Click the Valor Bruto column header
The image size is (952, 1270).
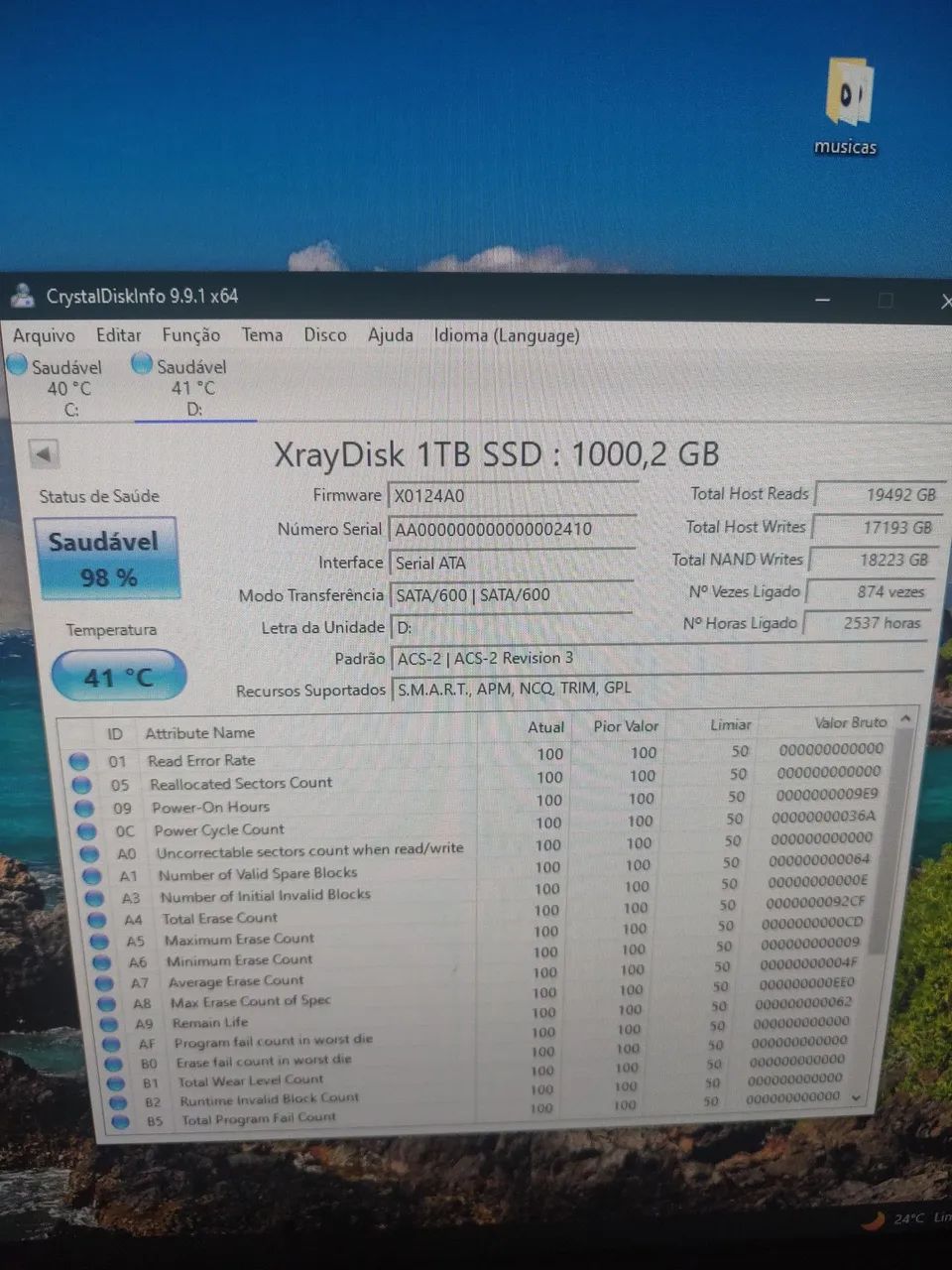(x=851, y=722)
